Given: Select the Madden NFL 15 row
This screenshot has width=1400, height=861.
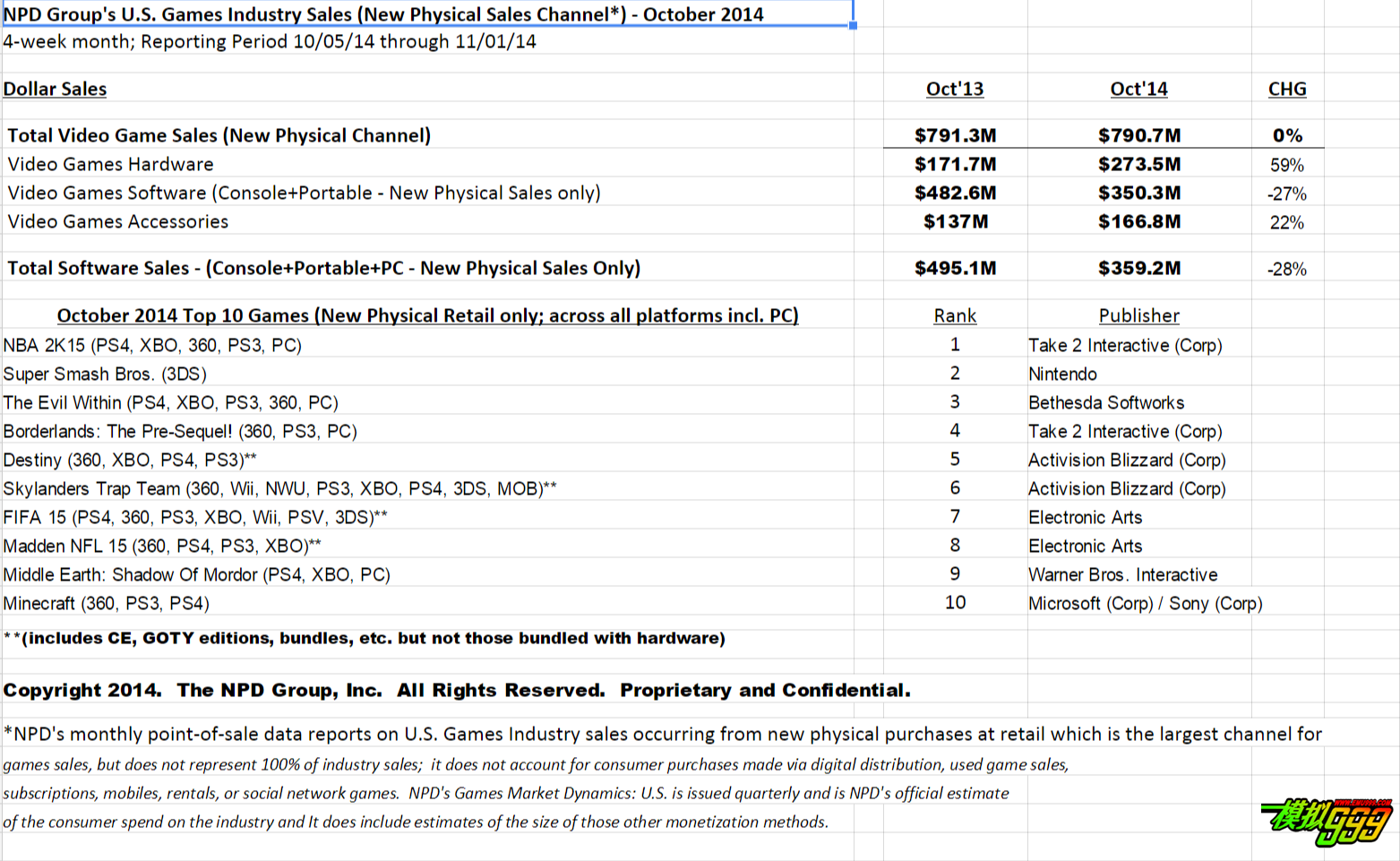Looking at the screenshot, I should click(162, 546).
